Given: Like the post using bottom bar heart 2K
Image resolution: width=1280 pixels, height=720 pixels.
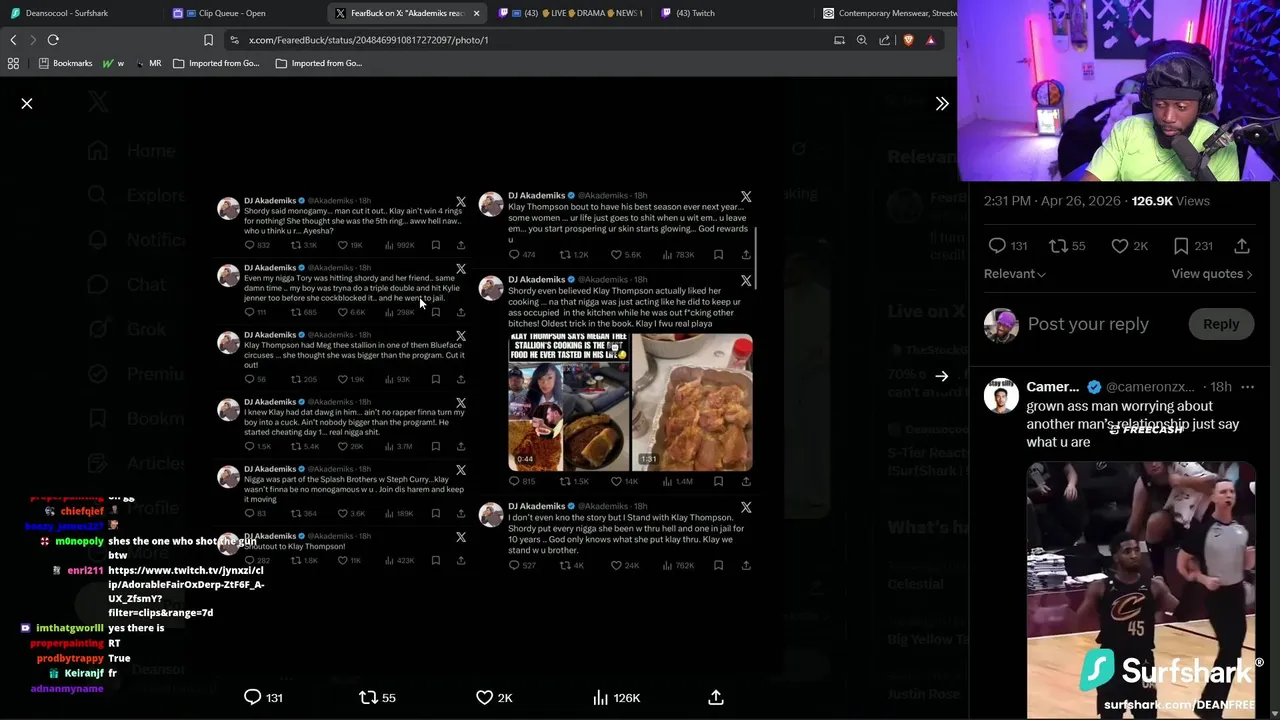Looking at the screenshot, I should (494, 698).
